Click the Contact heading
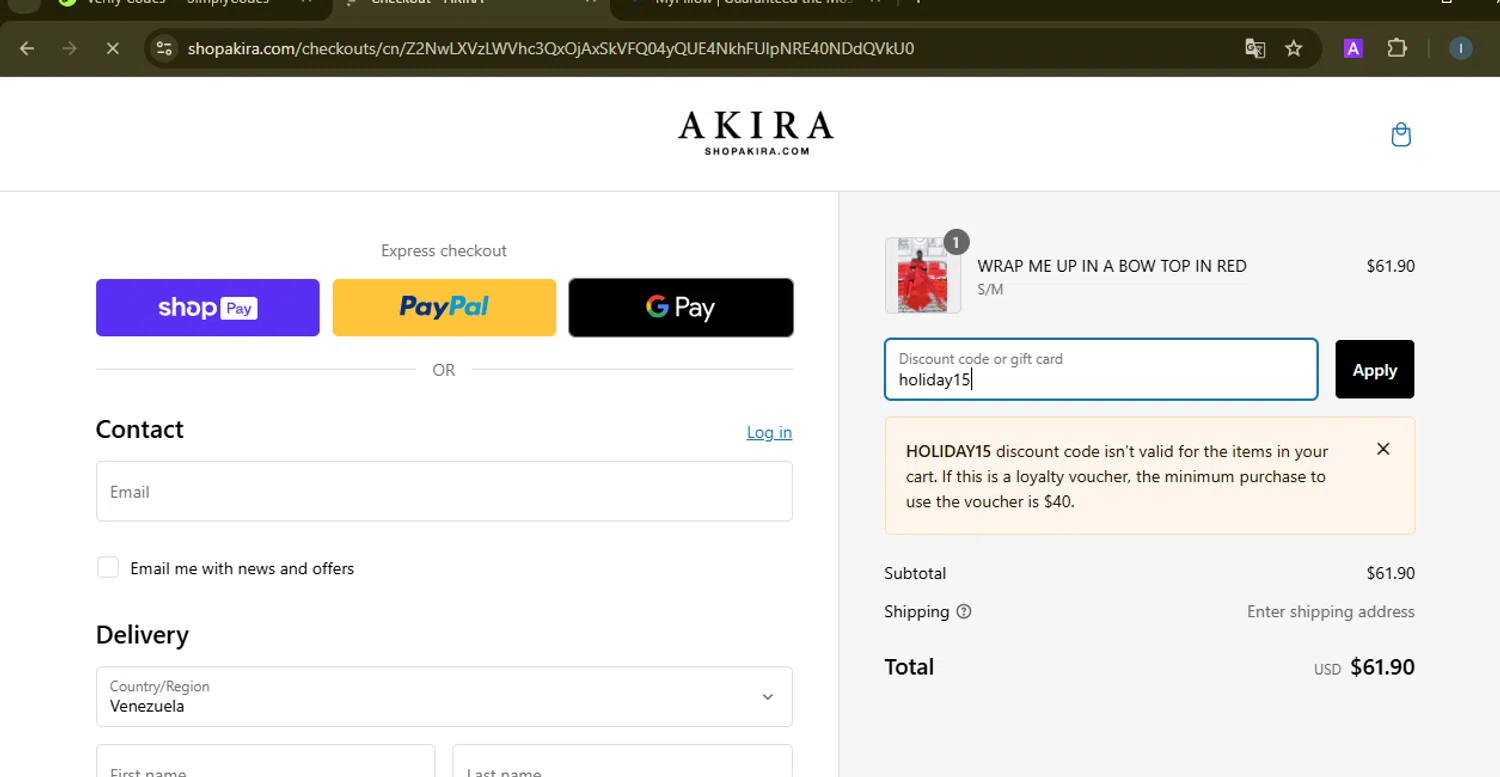The height and width of the screenshot is (777, 1500). tap(140, 429)
